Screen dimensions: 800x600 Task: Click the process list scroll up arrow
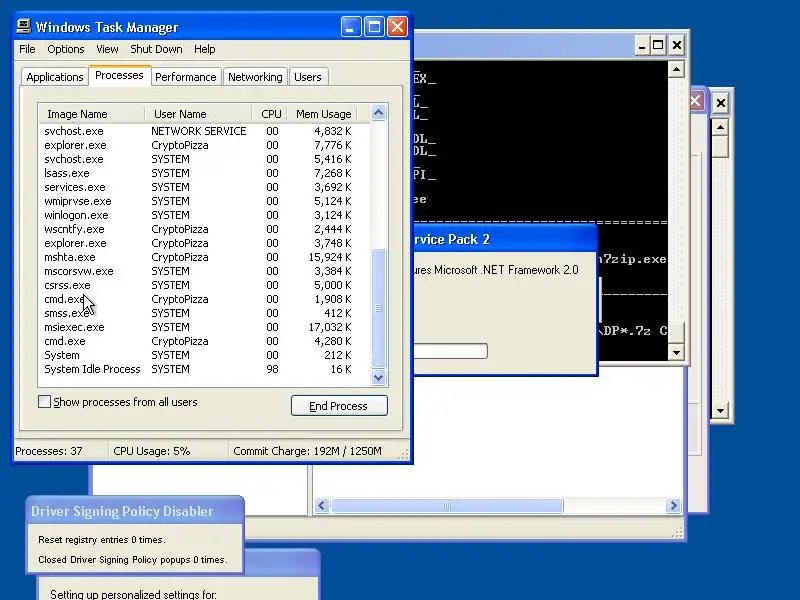(379, 113)
